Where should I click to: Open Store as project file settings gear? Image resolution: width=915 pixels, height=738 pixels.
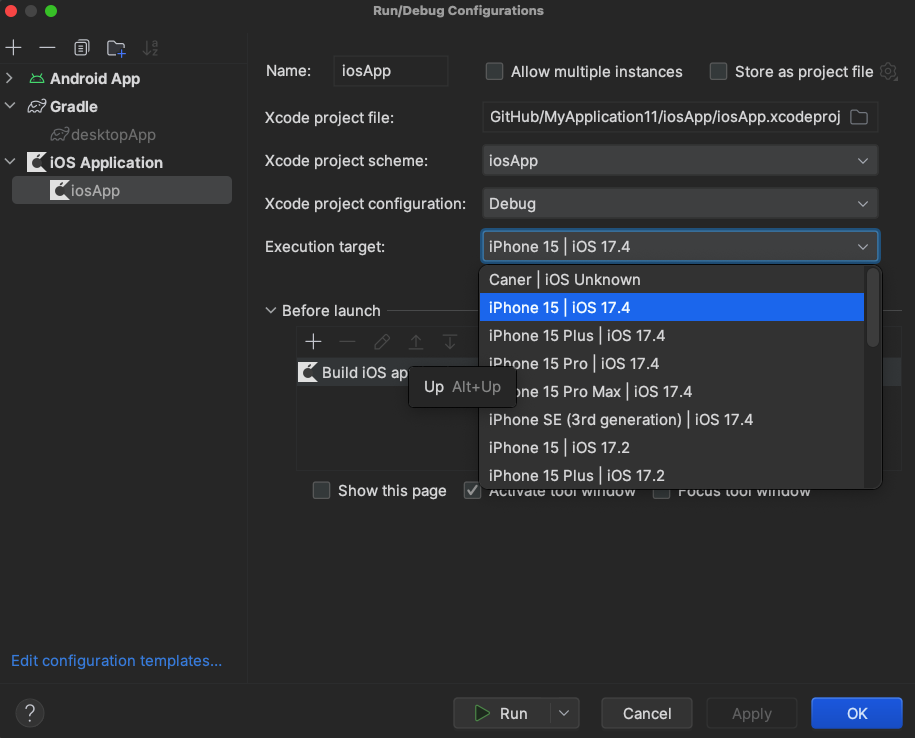point(888,71)
